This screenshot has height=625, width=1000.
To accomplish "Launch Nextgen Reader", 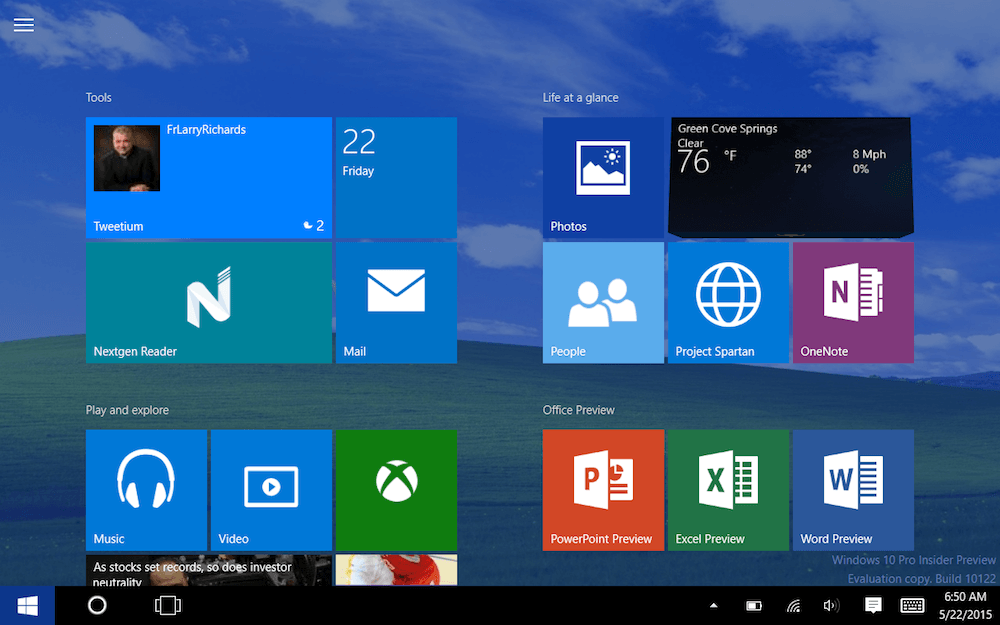I will pyautogui.click(x=208, y=302).
